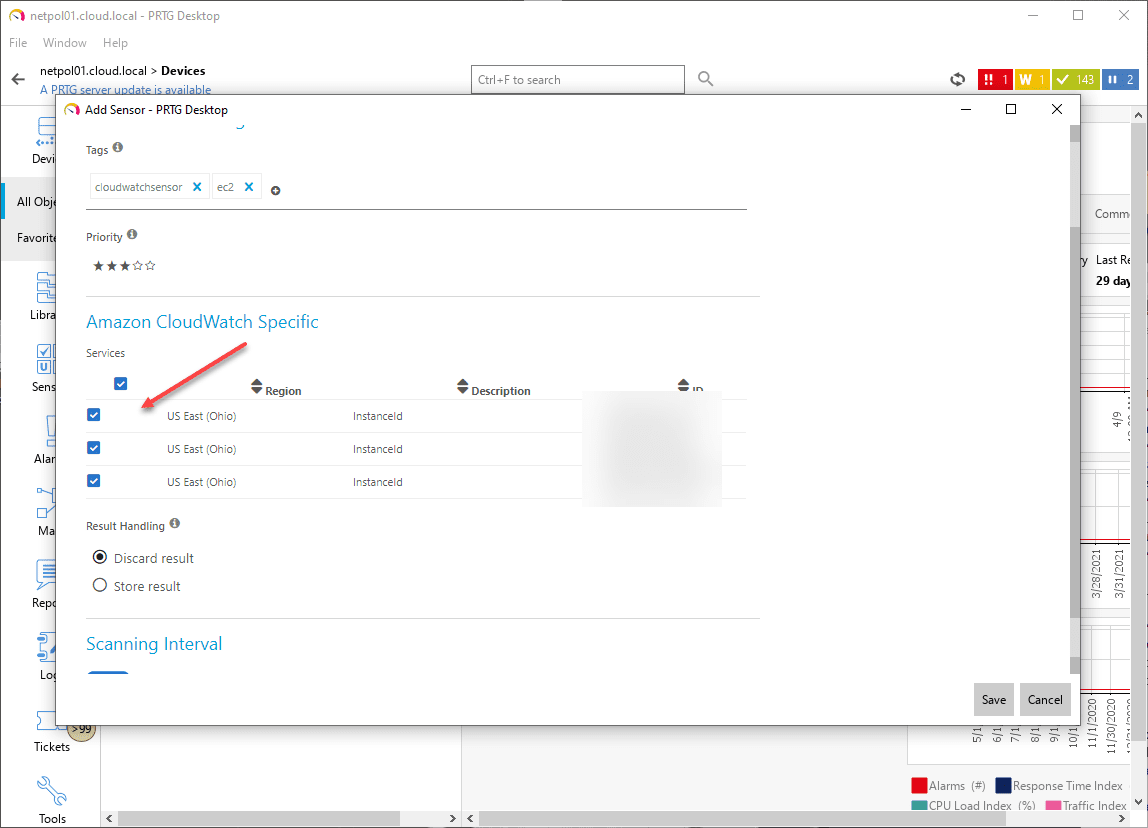Click the Ctrl+F search field
The width and height of the screenshot is (1148, 828).
(577, 79)
